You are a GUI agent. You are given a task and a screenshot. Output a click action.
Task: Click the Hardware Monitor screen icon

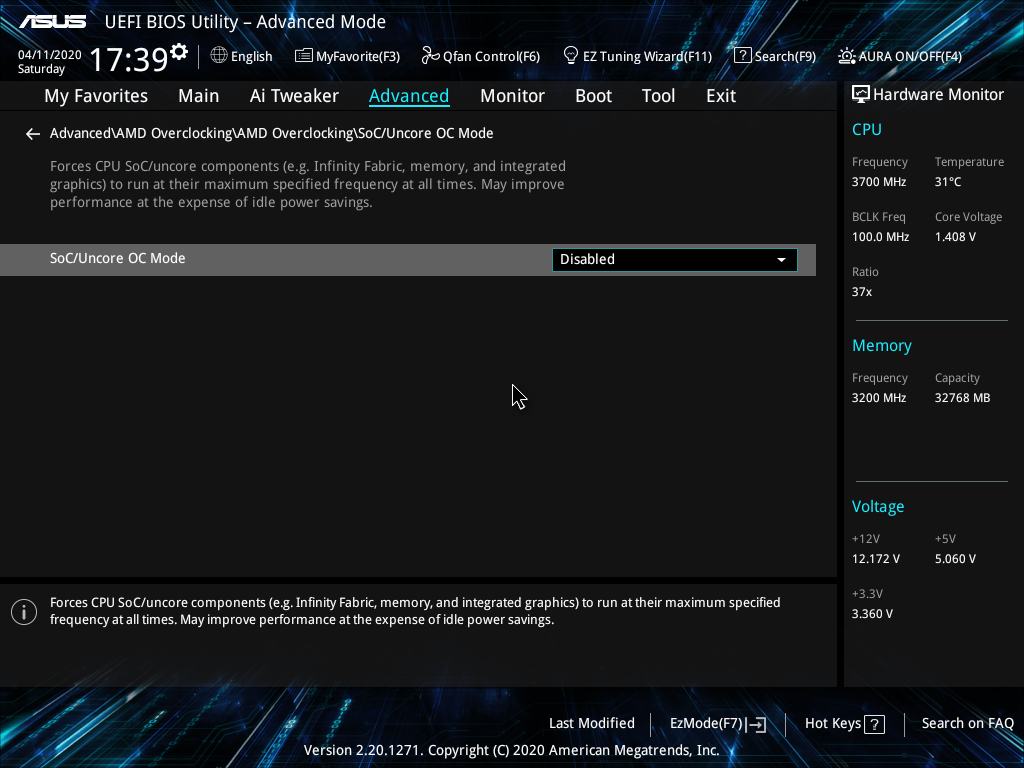pyautogui.click(x=861, y=94)
